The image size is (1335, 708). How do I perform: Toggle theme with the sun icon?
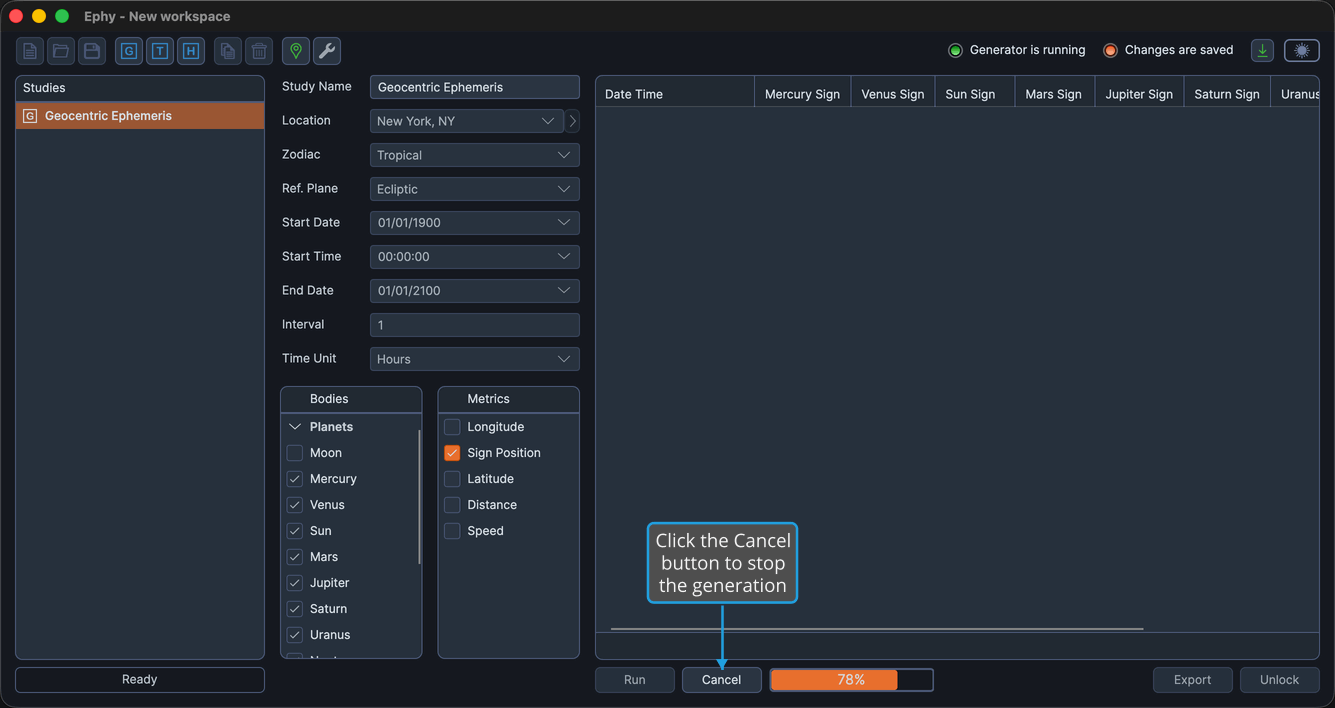pyautogui.click(x=1302, y=51)
